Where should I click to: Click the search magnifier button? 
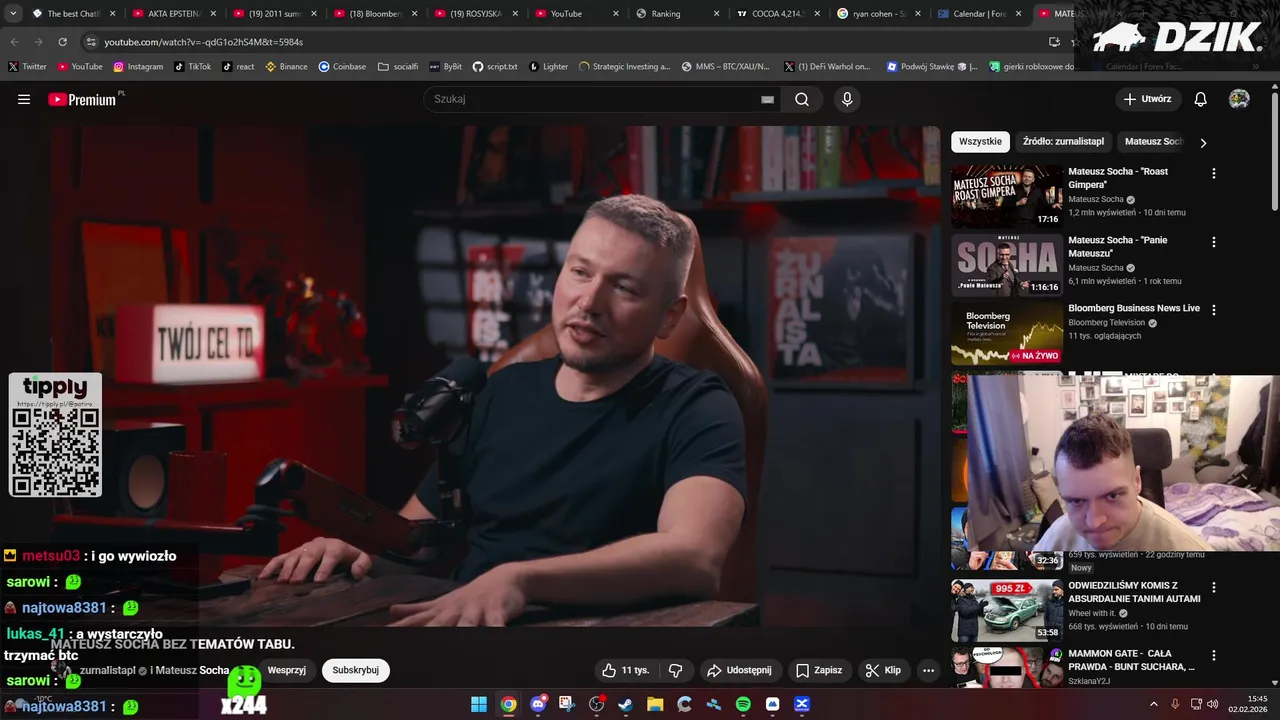[x=802, y=99]
